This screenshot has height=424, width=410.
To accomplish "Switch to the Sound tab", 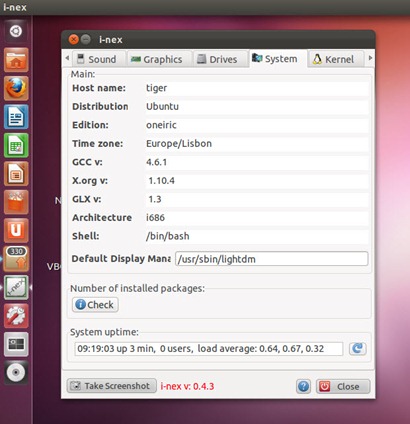I will (x=99, y=59).
